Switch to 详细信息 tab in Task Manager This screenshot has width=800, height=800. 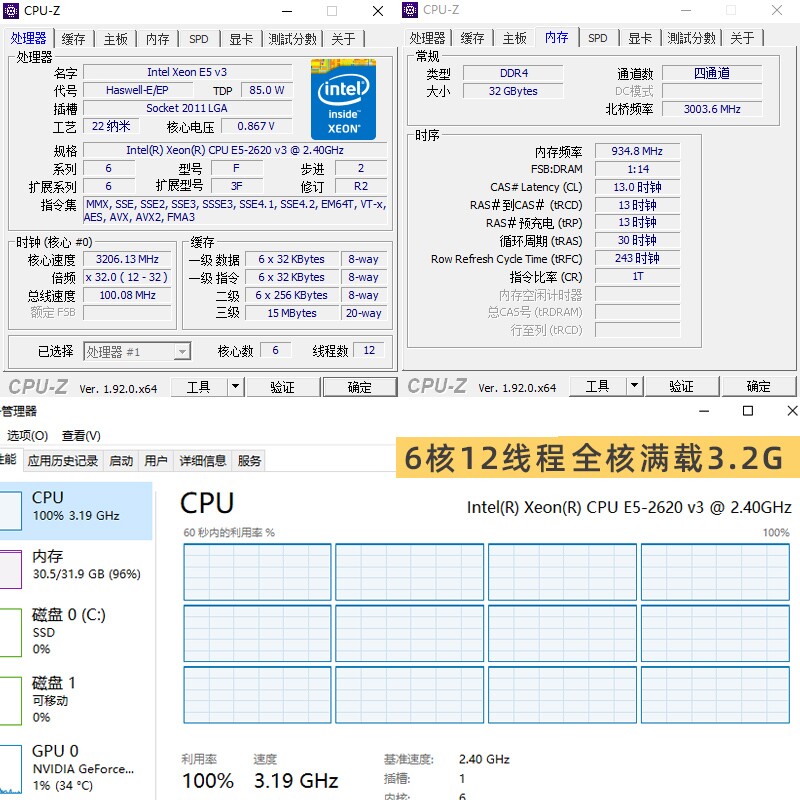click(x=203, y=461)
